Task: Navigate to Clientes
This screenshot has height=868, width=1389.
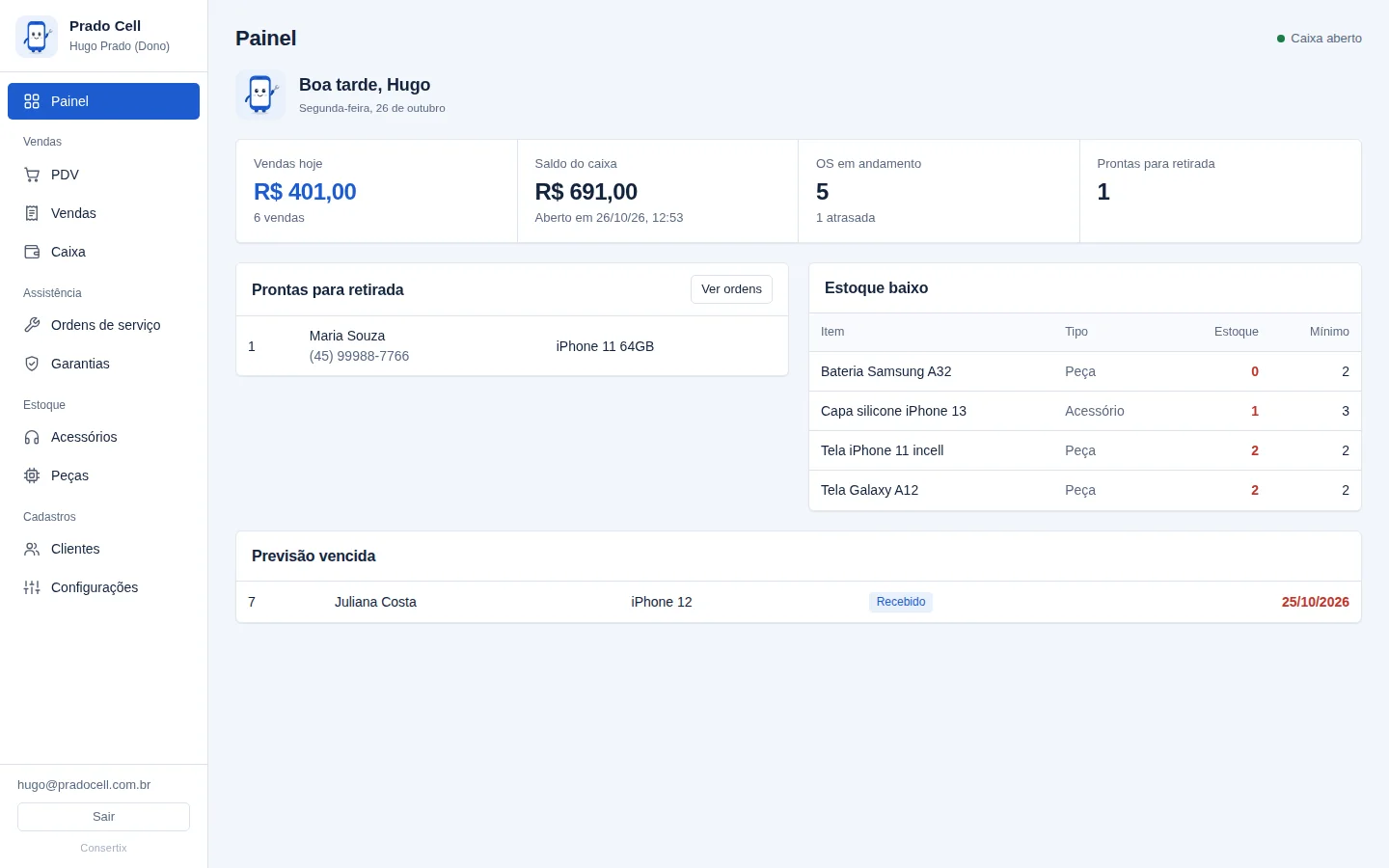Action: point(103,549)
